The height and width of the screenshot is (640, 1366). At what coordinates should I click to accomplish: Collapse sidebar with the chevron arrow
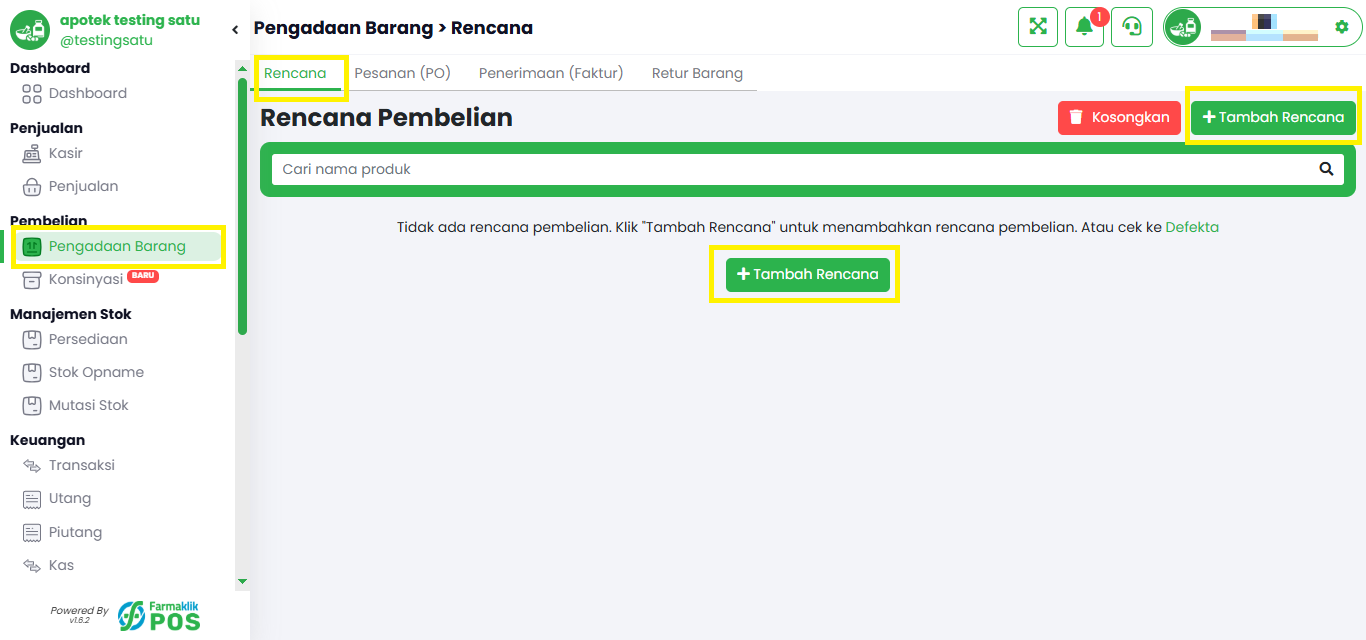pyautogui.click(x=235, y=30)
